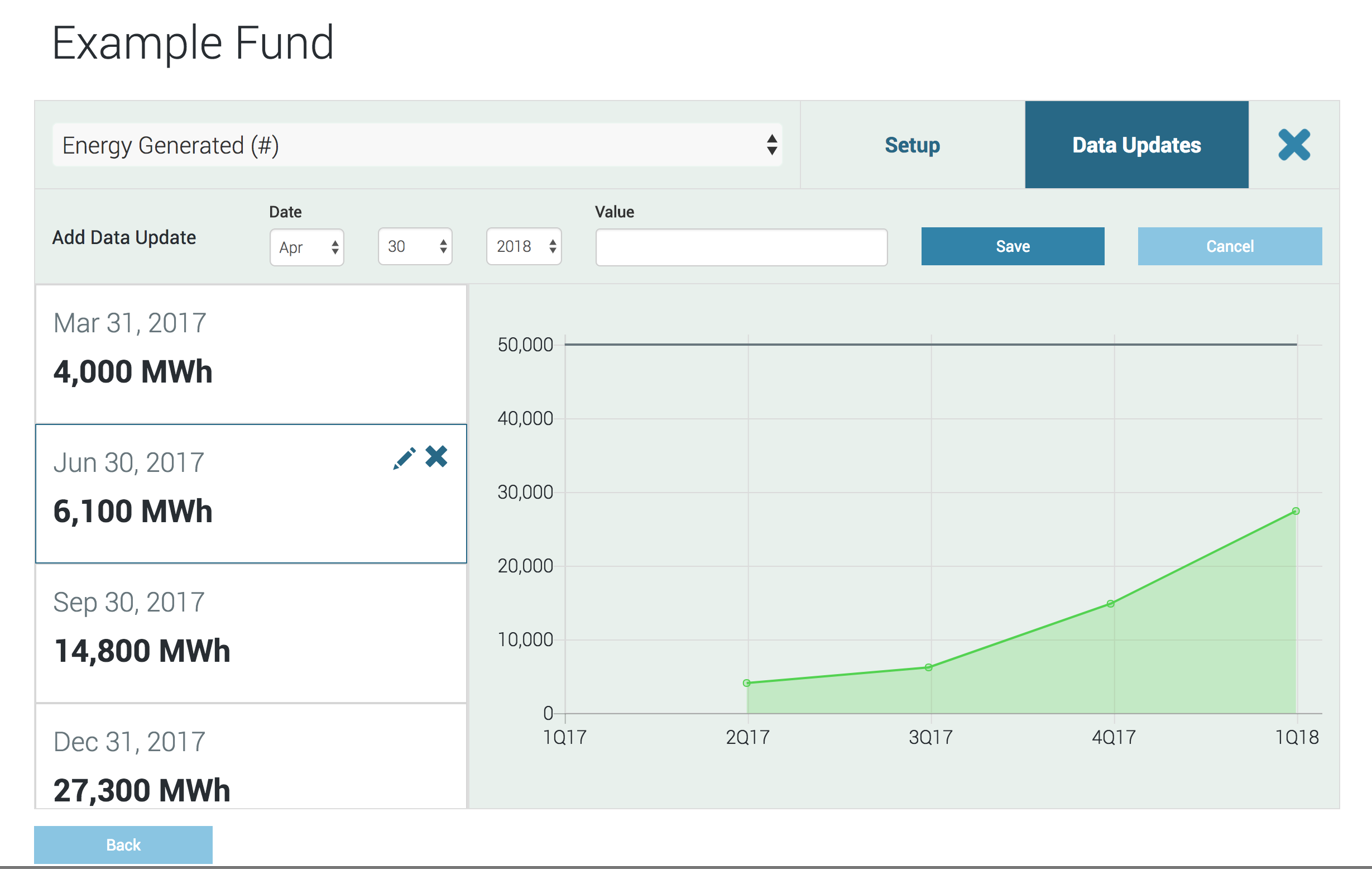Open the month dropdown showing Apr
Viewport: 1372px width, 869px height.
click(x=306, y=247)
